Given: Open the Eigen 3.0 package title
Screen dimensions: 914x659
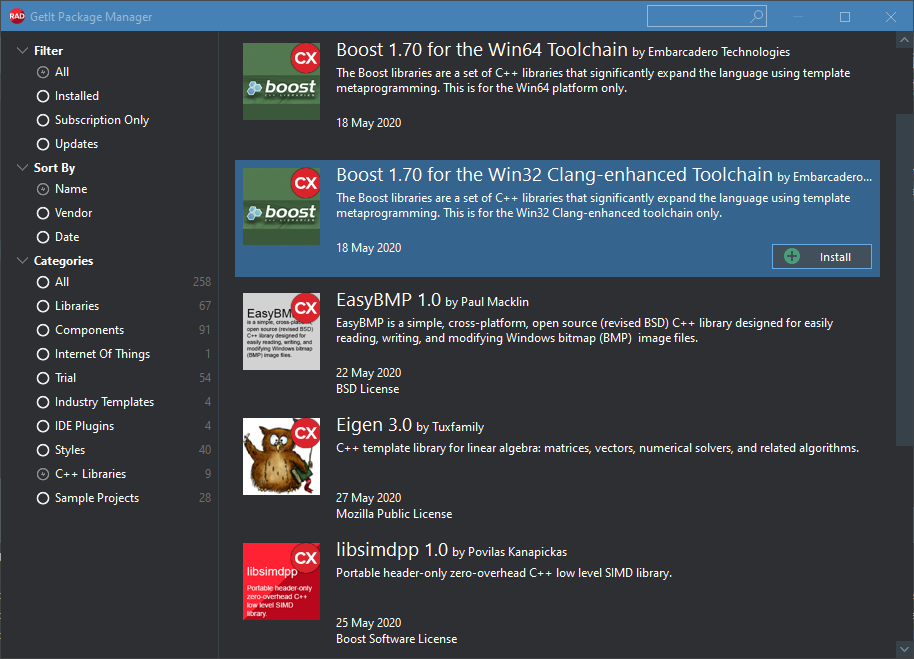Looking at the screenshot, I should 373,426.
